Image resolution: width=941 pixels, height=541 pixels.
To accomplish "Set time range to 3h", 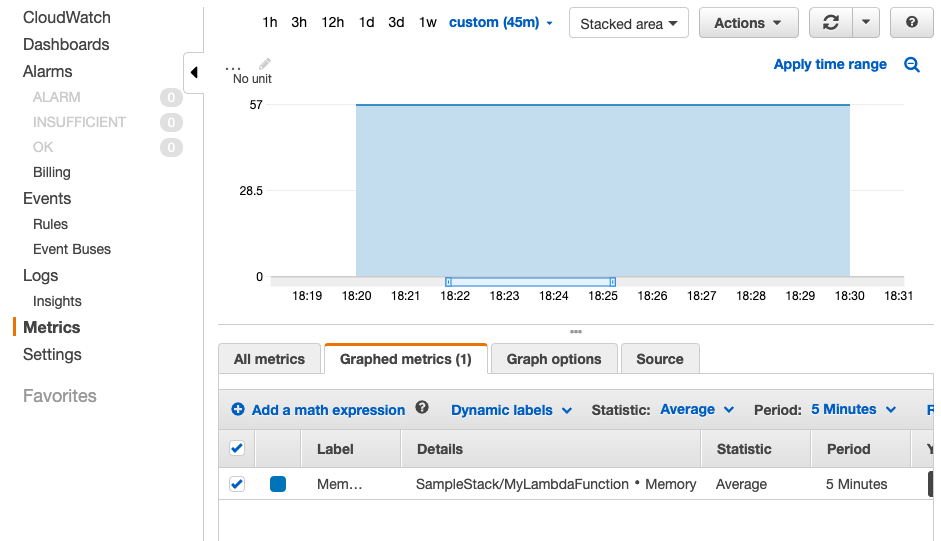I will point(299,23).
